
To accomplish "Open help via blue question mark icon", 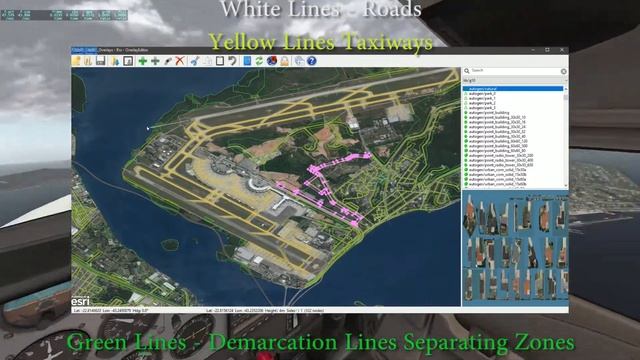I will pos(311,61).
